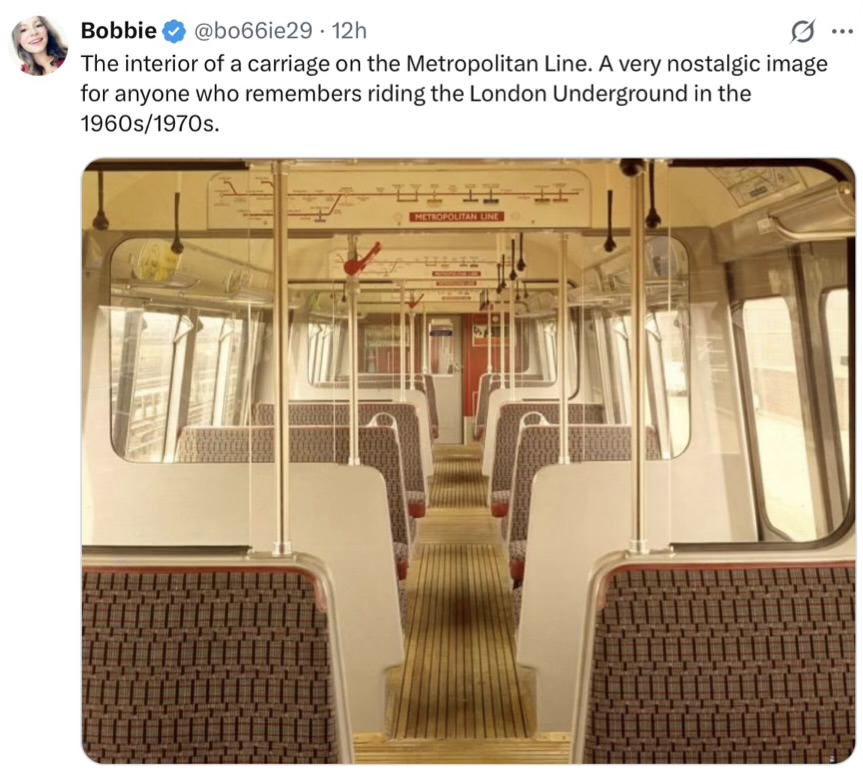Open the @bo66ie29 handle link
The height and width of the screenshot is (776, 863).
point(253,31)
